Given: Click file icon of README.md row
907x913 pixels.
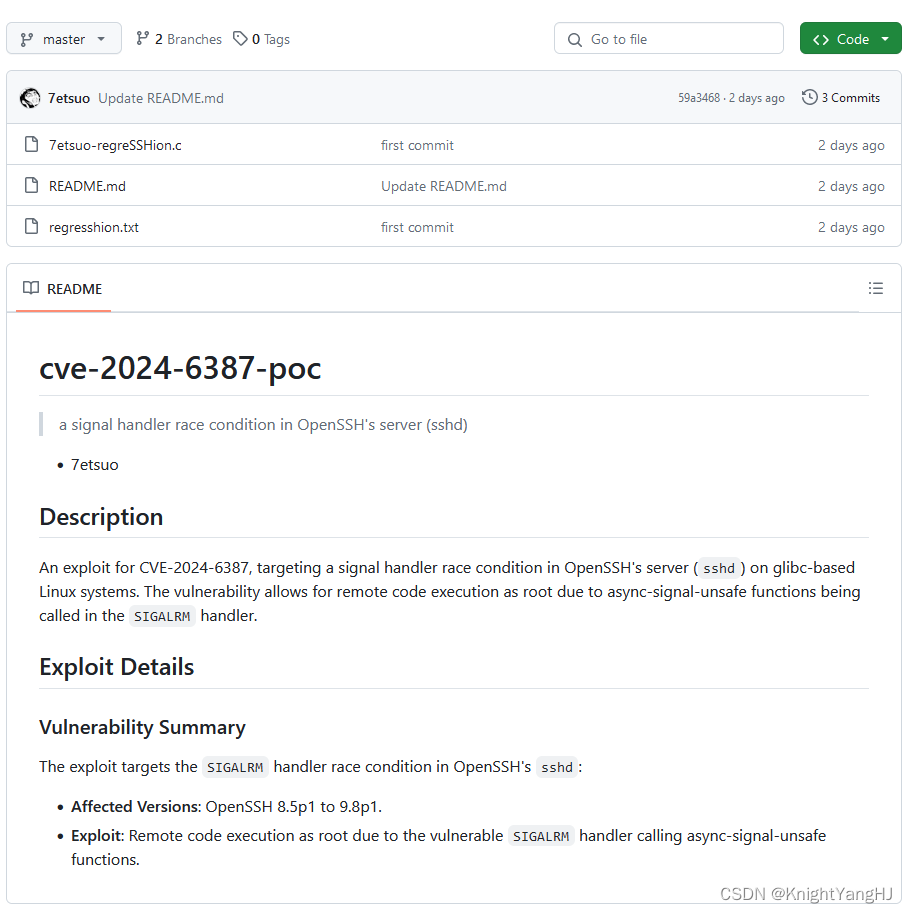Looking at the screenshot, I should point(31,185).
